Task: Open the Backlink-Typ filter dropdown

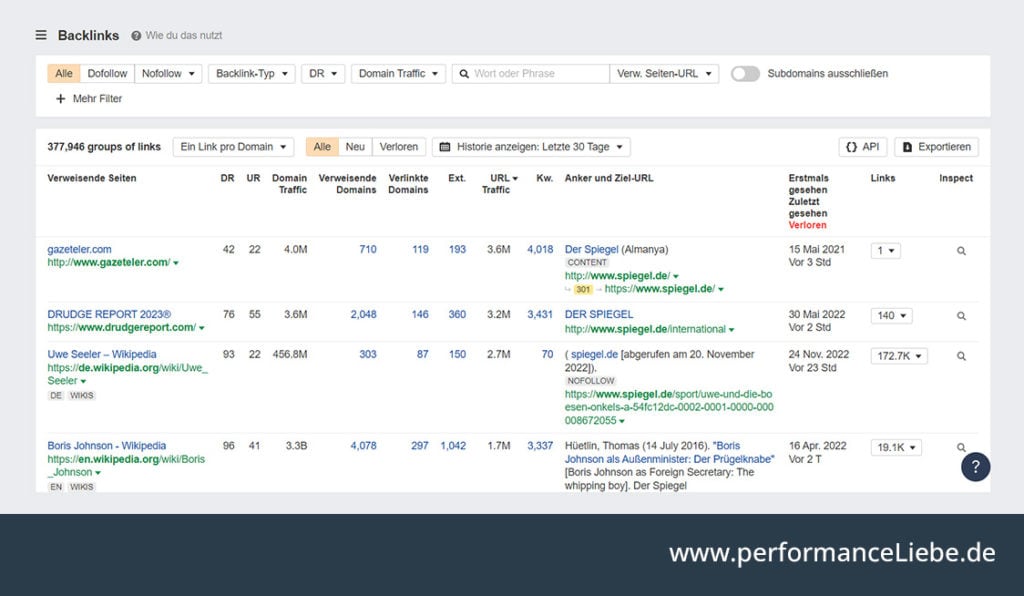Action: click(x=252, y=74)
